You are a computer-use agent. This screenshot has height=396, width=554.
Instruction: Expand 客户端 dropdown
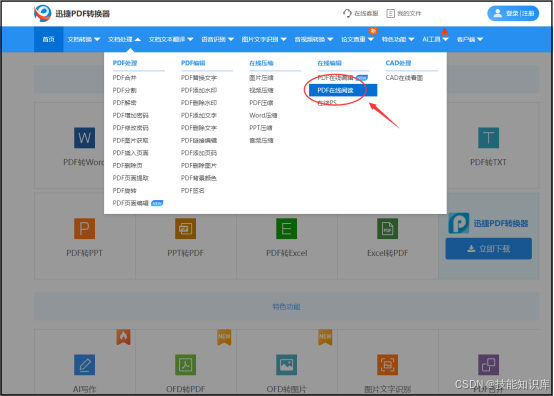470,39
